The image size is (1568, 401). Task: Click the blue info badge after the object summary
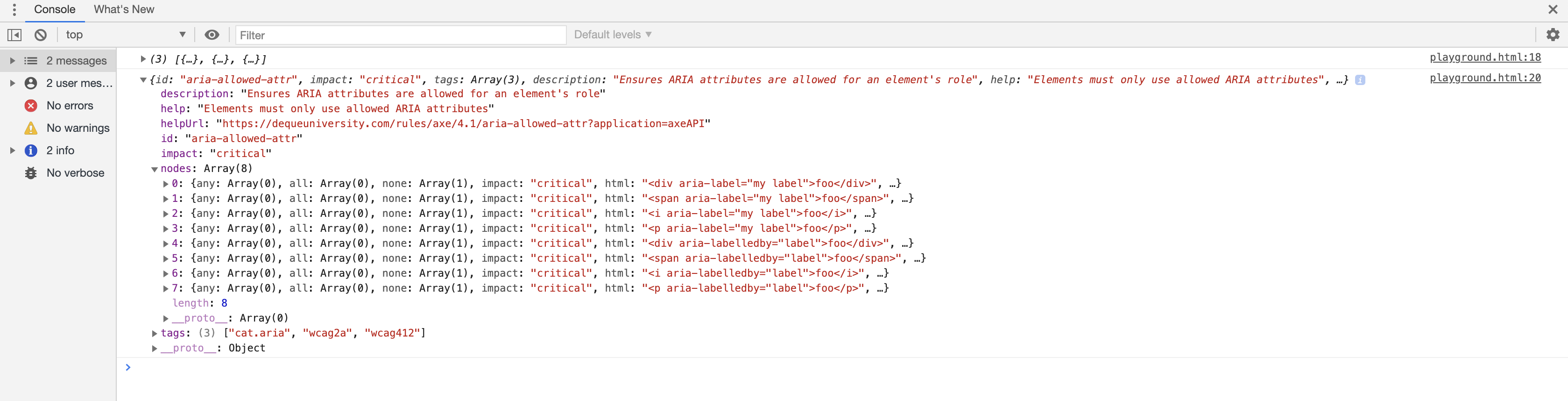tap(1360, 80)
